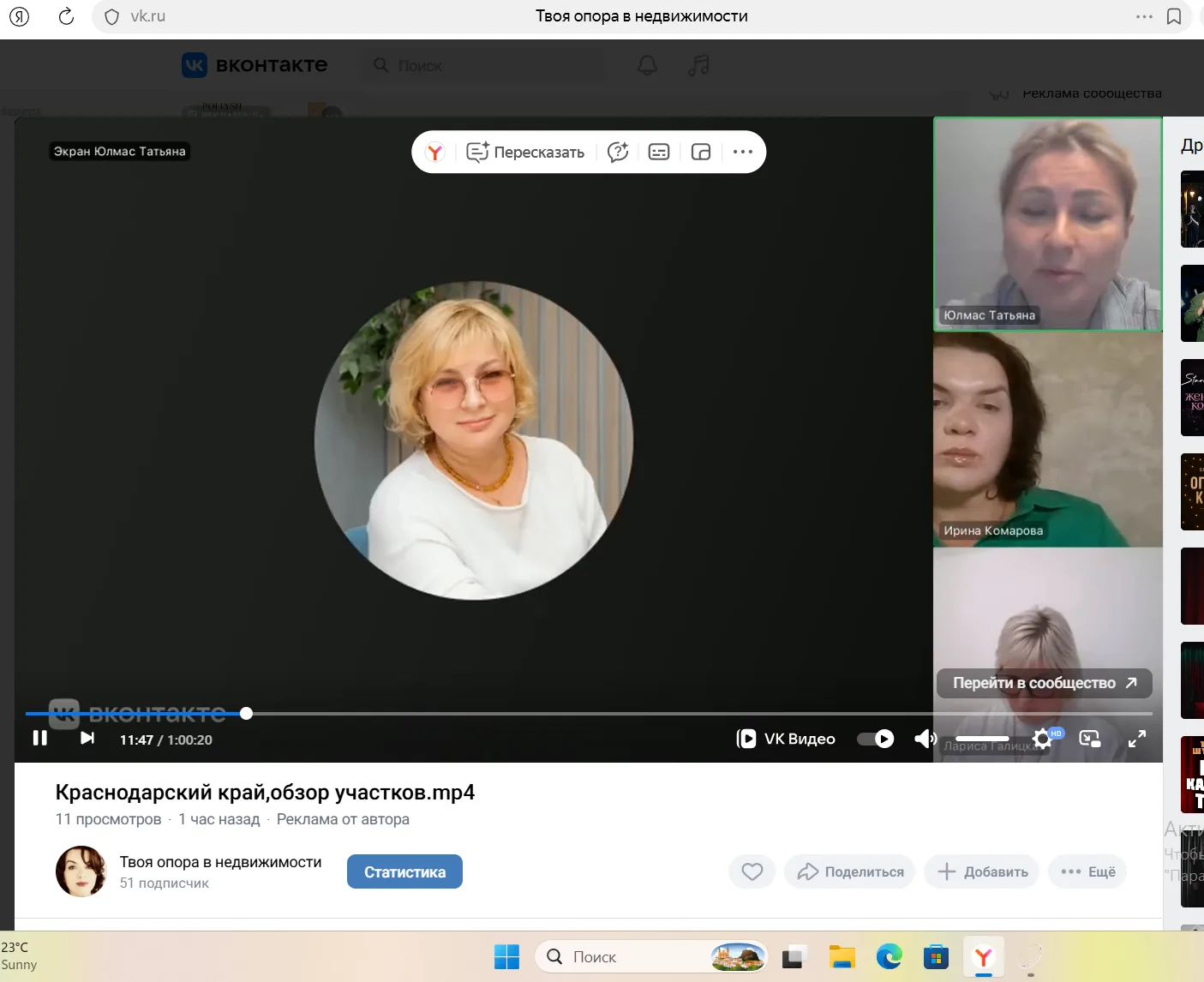Image resolution: width=1204 pixels, height=982 pixels.
Task: Click Пересказать to summarize the video
Action: pos(525,152)
